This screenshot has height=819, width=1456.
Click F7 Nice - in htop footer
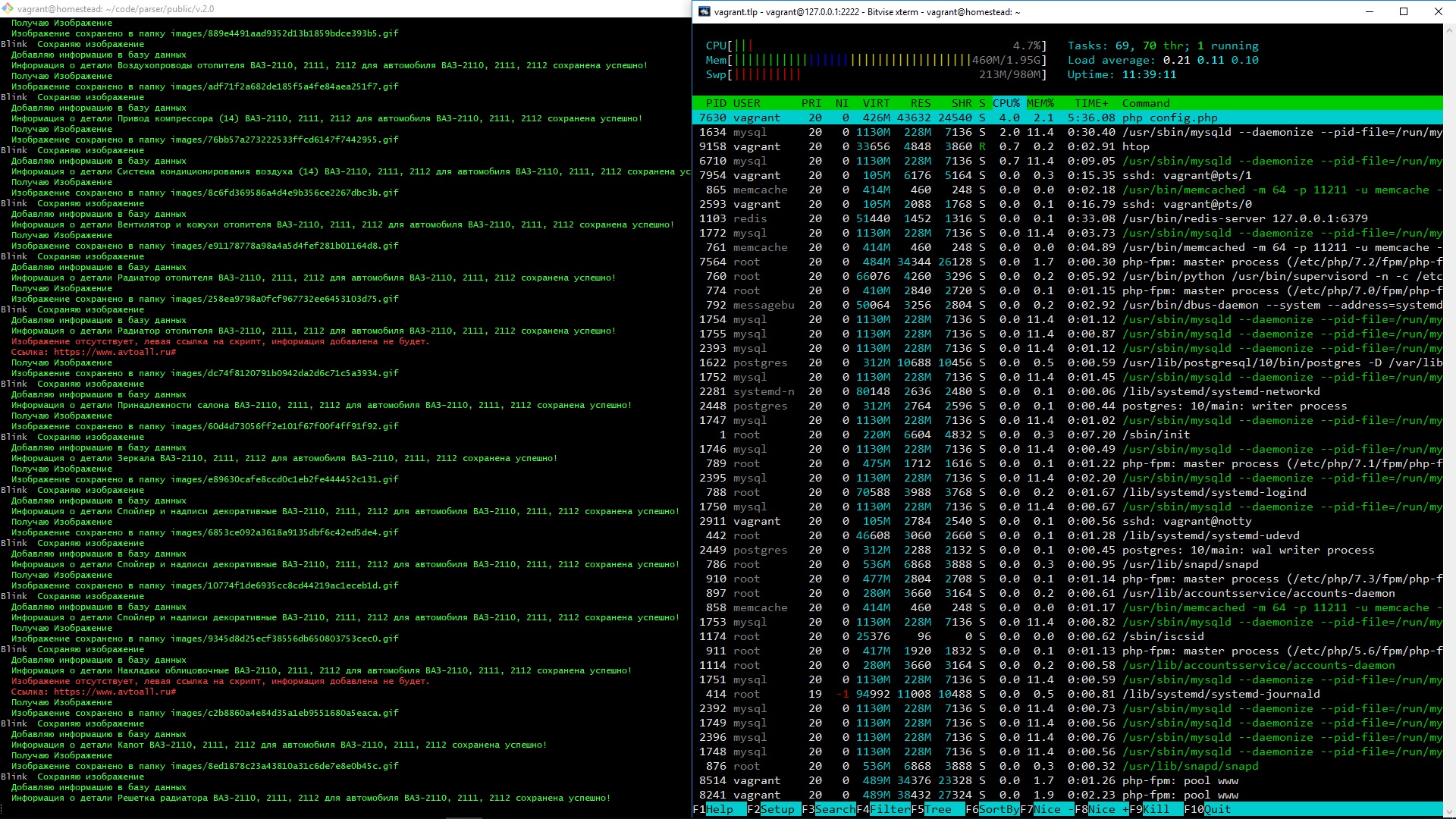1047,809
